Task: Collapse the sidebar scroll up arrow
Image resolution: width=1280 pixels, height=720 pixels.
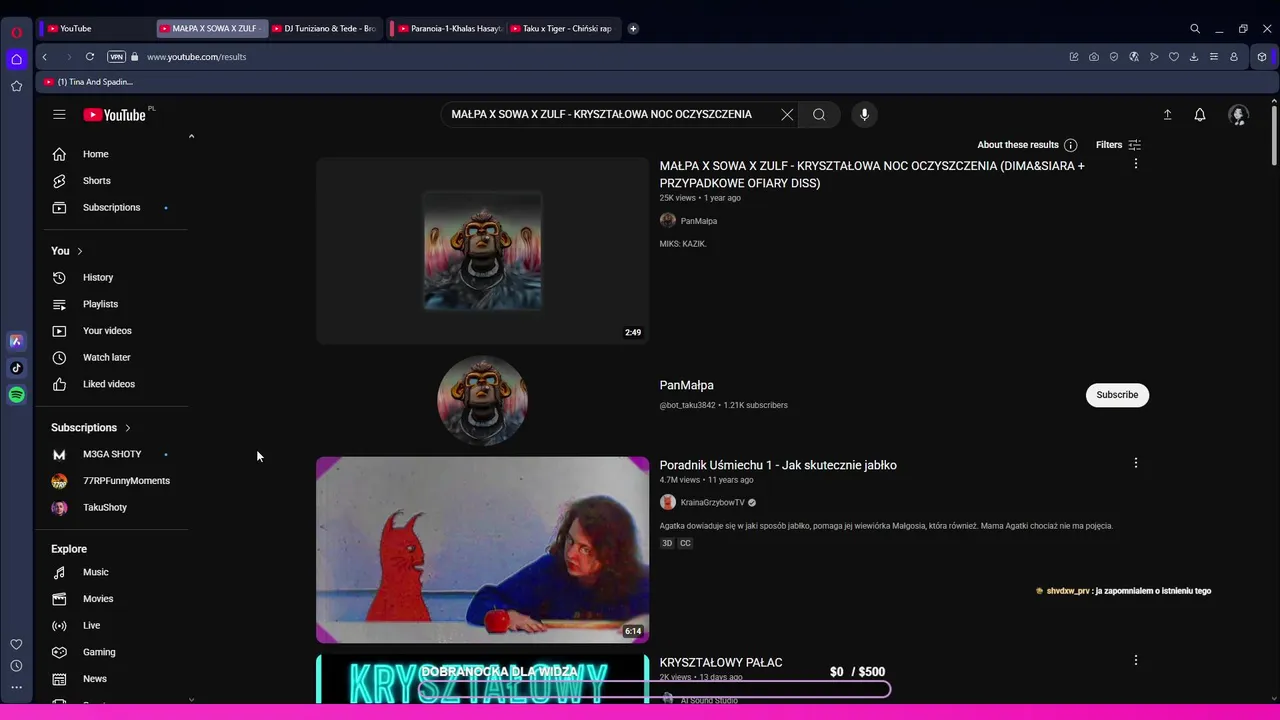Action: (x=191, y=137)
